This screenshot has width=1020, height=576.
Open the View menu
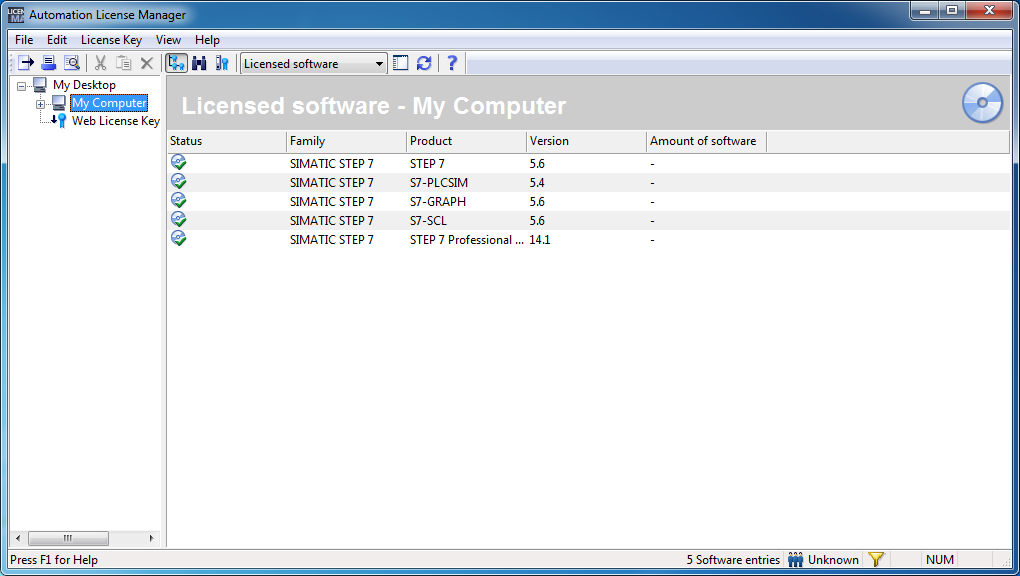pos(168,40)
